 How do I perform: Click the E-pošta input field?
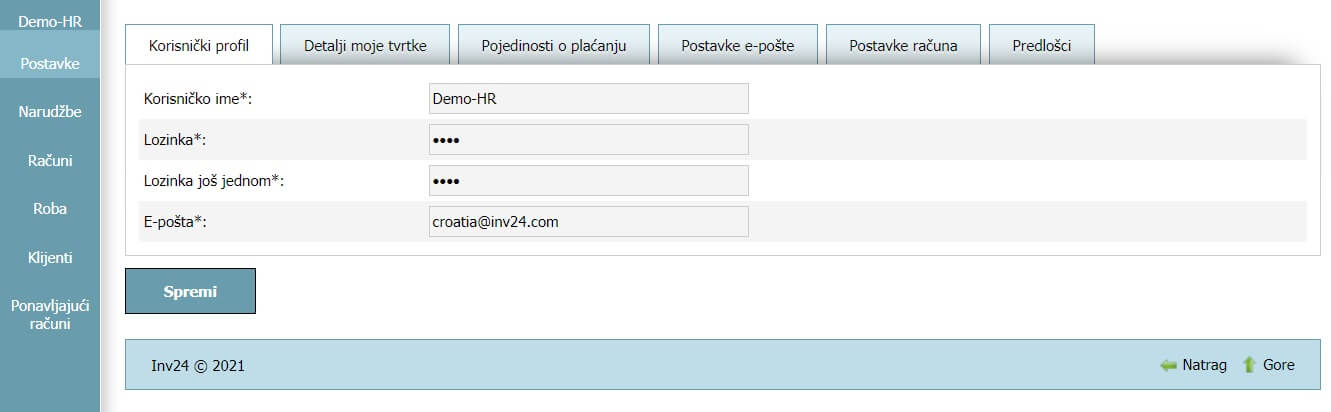tap(588, 221)
